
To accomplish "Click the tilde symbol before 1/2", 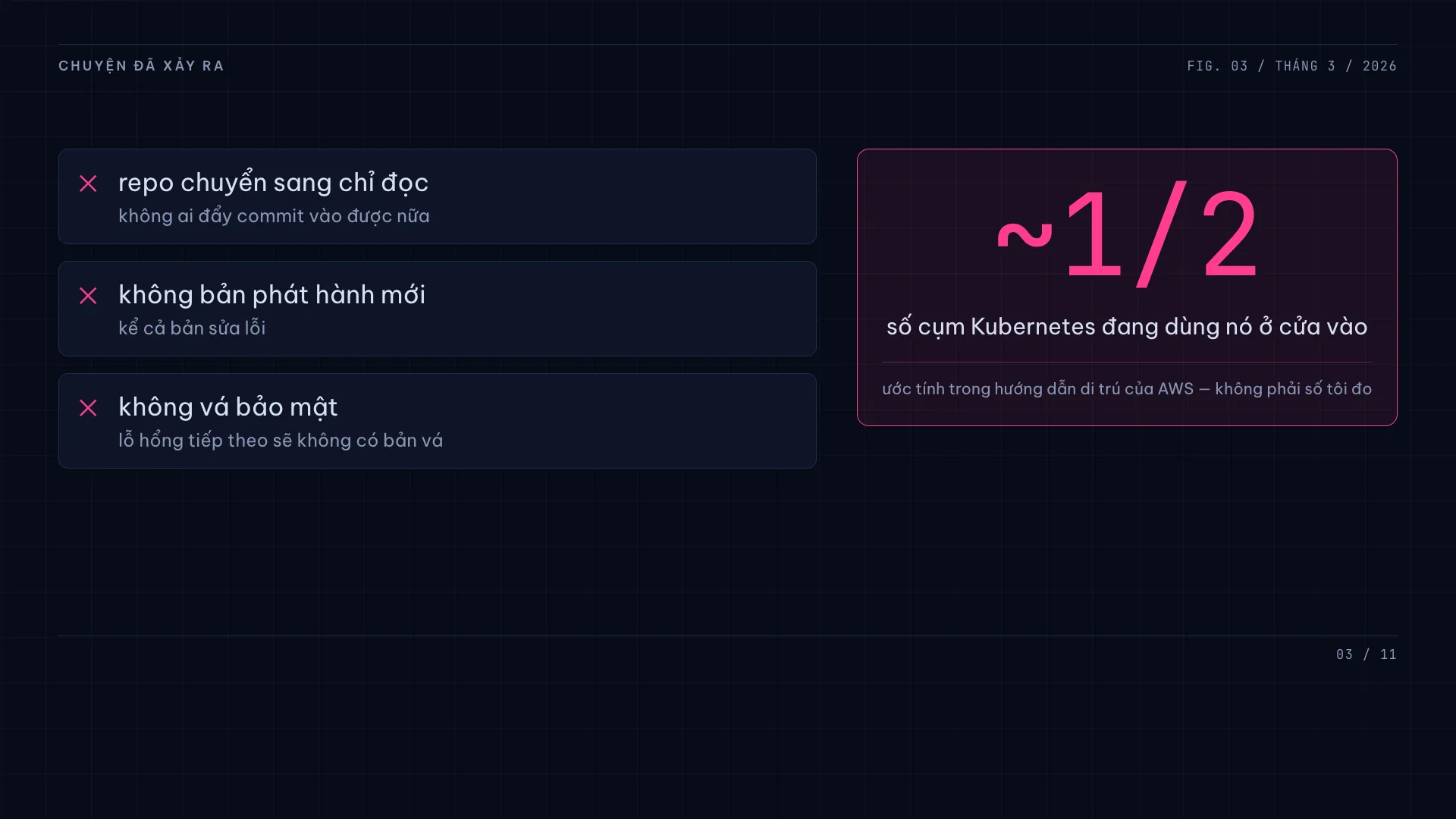I will [1025, 236].
